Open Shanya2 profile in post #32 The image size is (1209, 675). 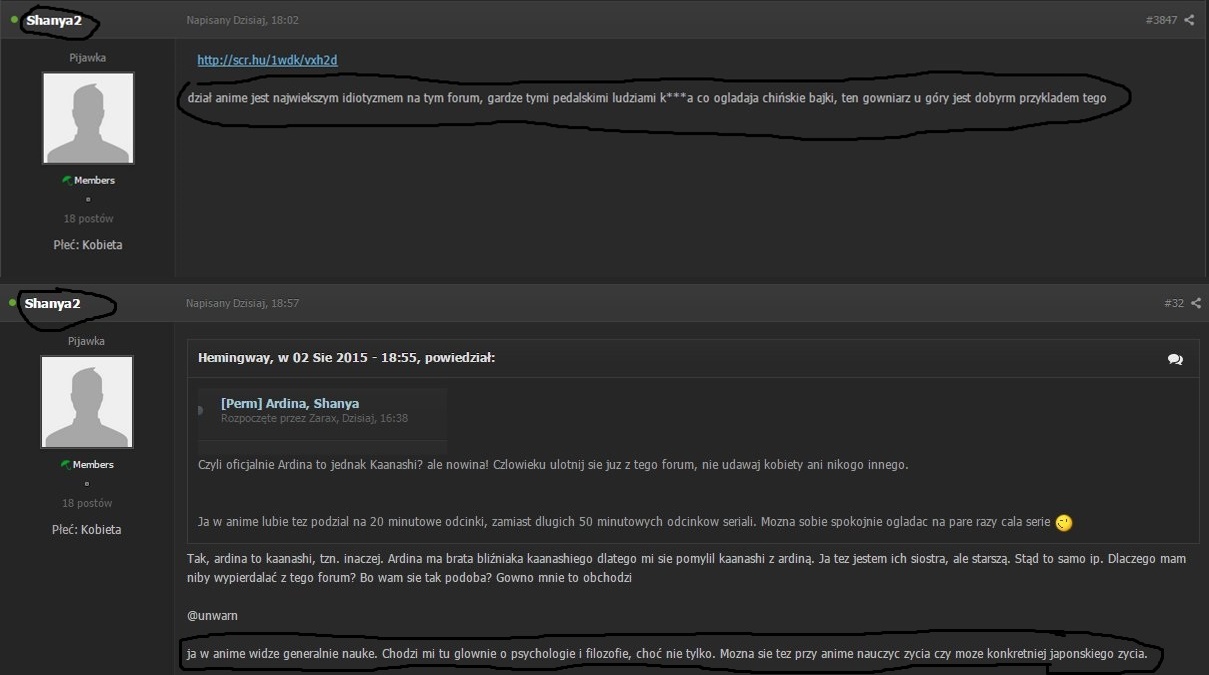pyautogui.click(x=52, y=303)
